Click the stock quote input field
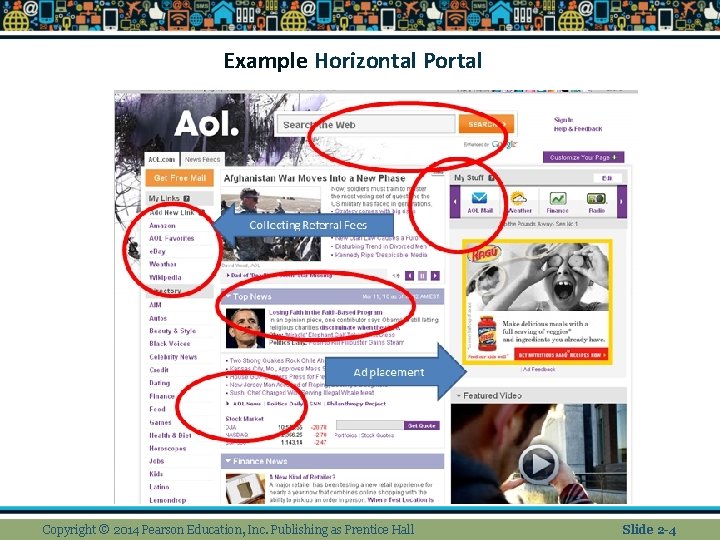This screenshot has height=540, width=720. (370, 425)
